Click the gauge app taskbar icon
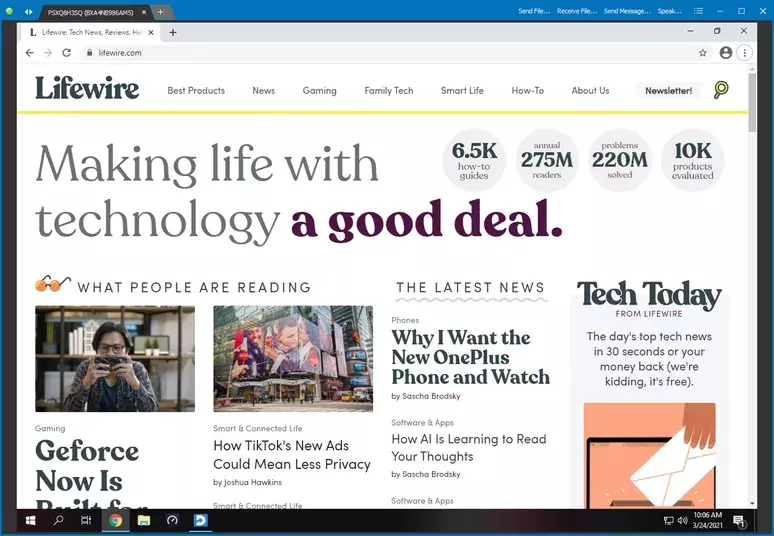774x536 pixels. click(x=172, y=520)
